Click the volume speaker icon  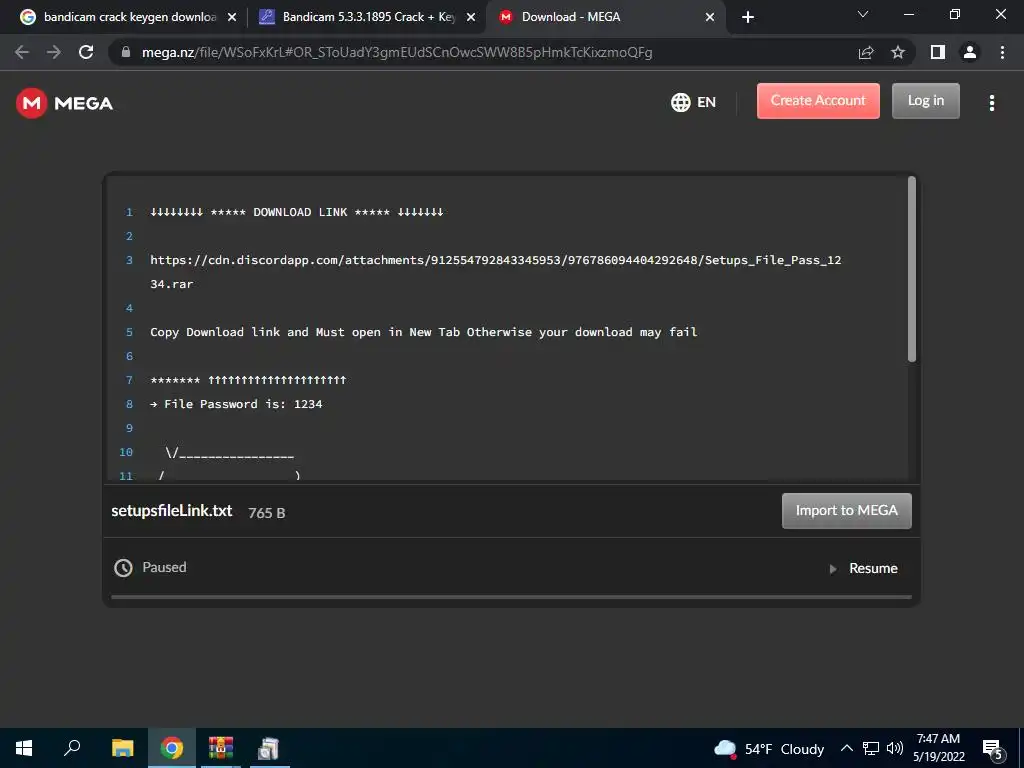[895, 748]
